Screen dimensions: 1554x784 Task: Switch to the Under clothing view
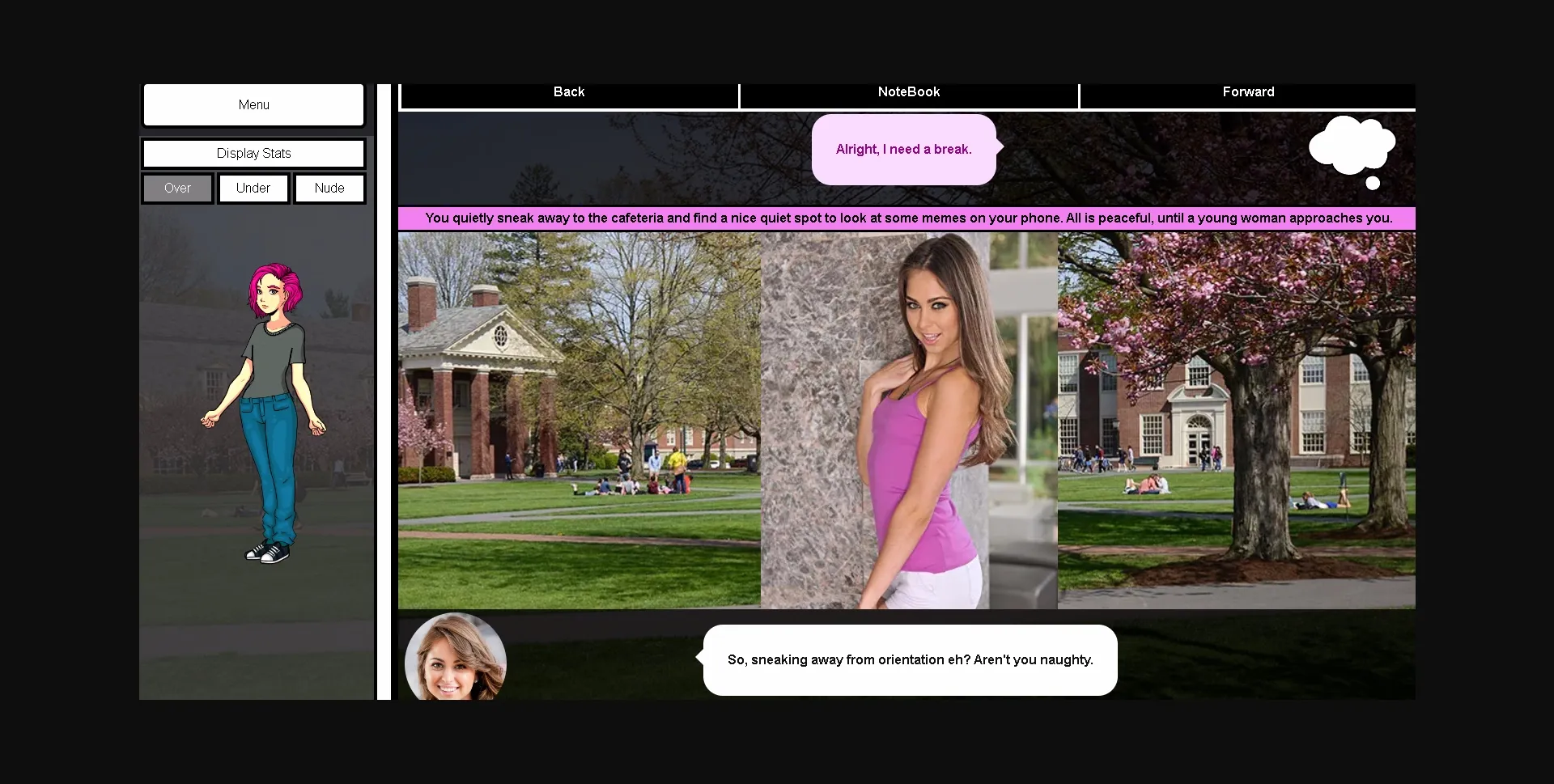pyautogui.click(x=253, y=189)
